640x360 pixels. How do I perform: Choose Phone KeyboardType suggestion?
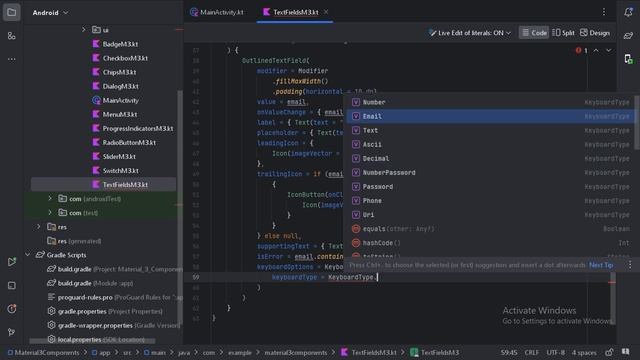coord(490,201)
